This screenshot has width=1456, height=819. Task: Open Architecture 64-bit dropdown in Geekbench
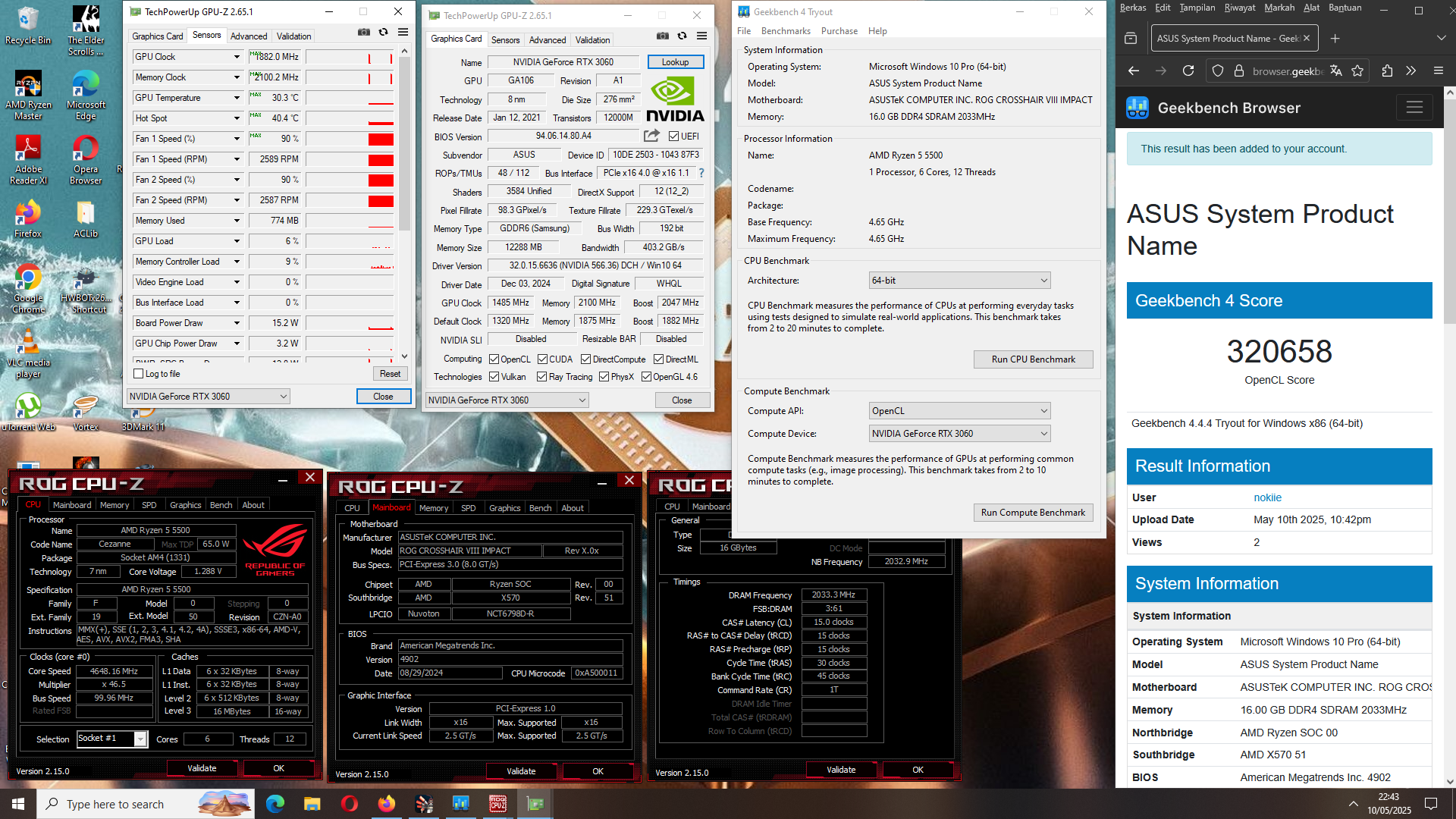pyautogui.click(x=959, y=281)
